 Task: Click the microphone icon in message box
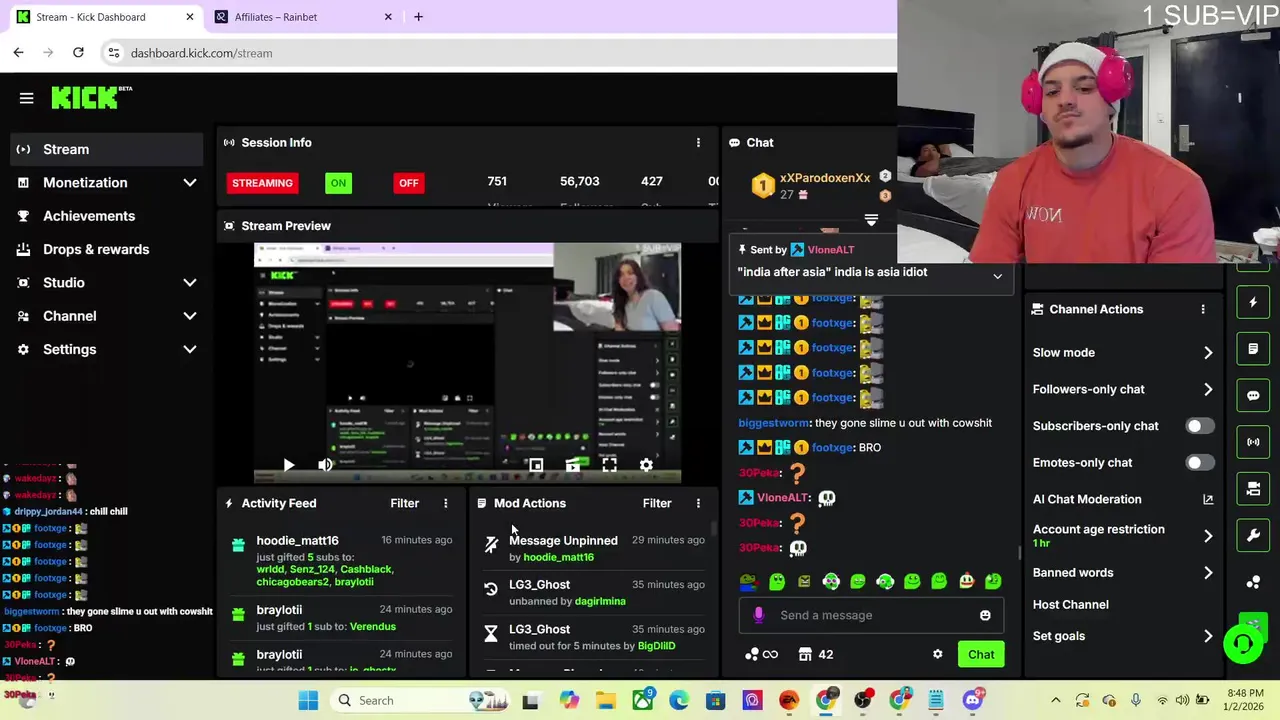click(758, 615)
